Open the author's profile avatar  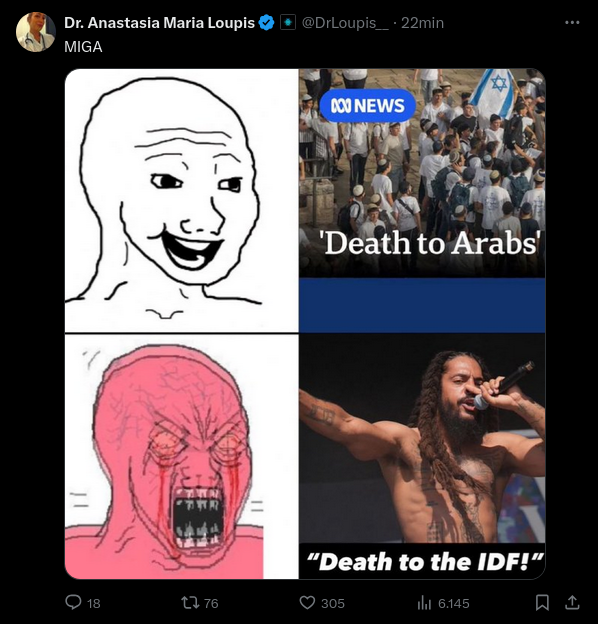point(35,32)
